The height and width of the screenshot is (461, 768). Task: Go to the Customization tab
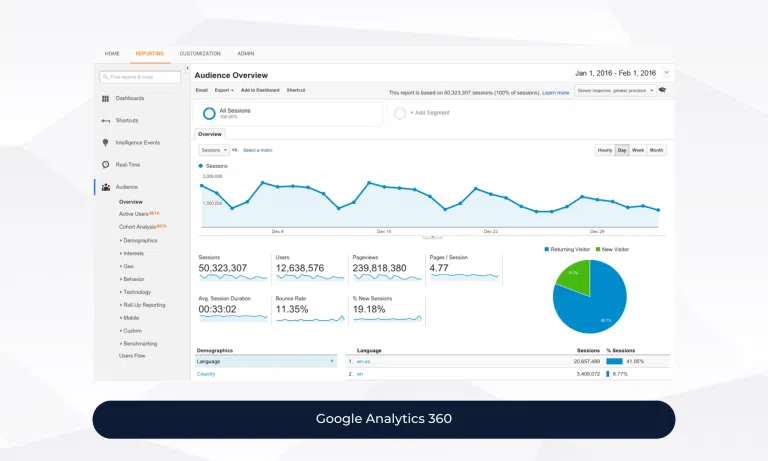[x=200, y=53]
